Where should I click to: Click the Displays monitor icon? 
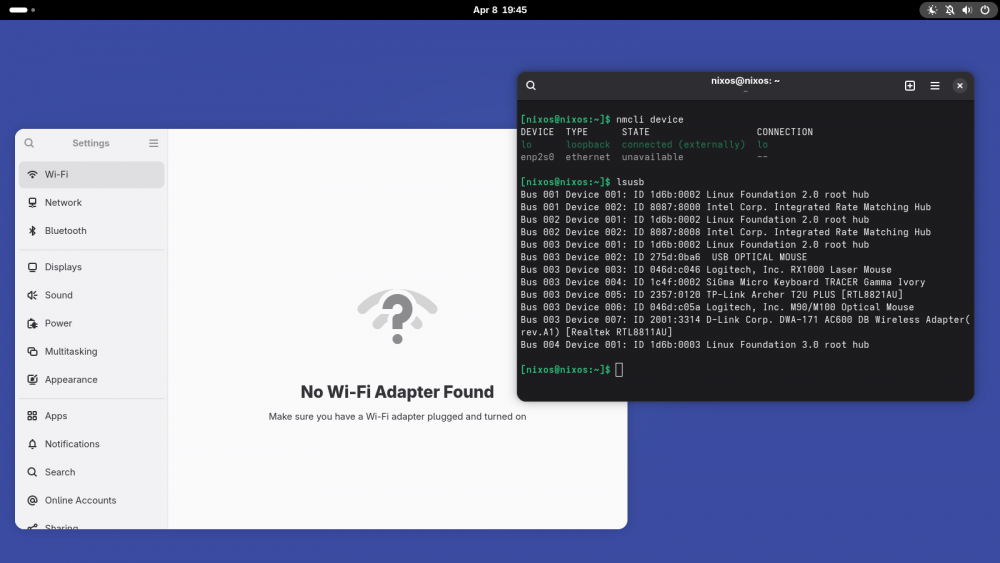click(x=33, y=267)
